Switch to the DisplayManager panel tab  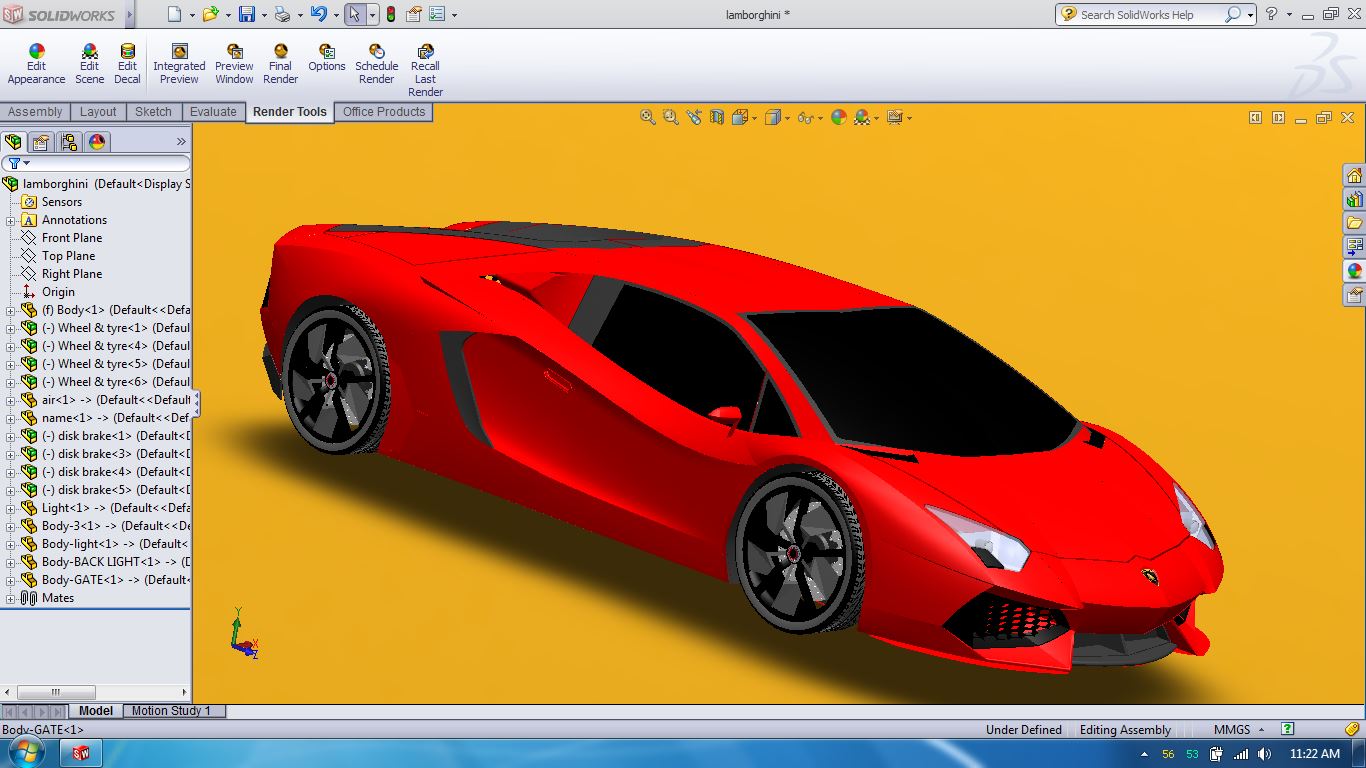tap(97, 142)
